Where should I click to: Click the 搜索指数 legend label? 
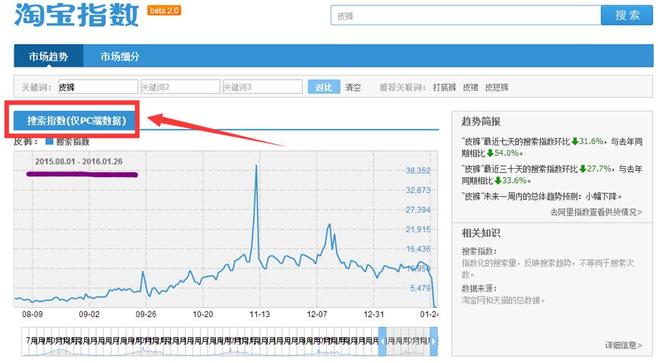pos(73,141)
